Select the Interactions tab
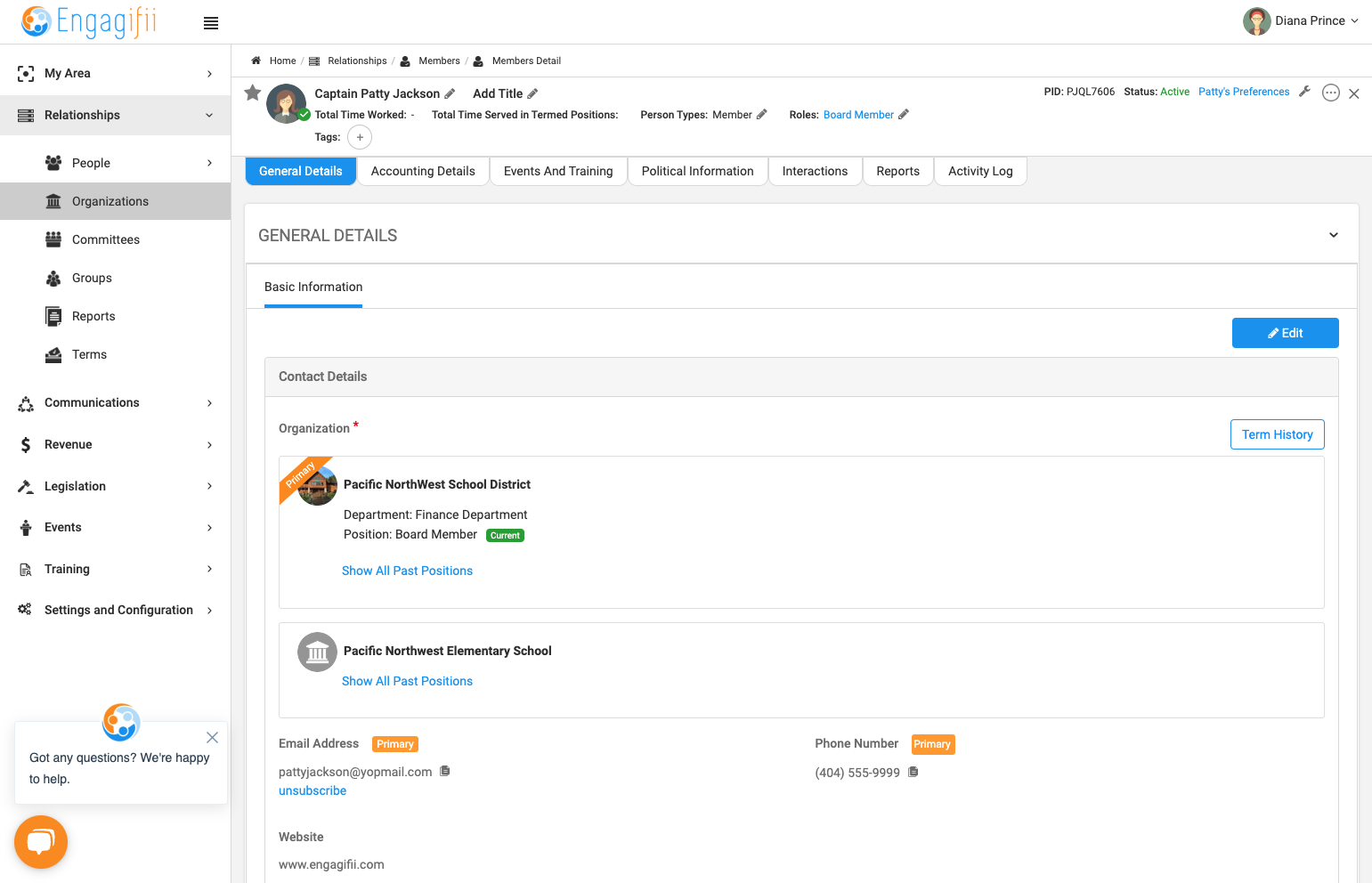Viewport: 1372px width, 883px height. point(815,171)
